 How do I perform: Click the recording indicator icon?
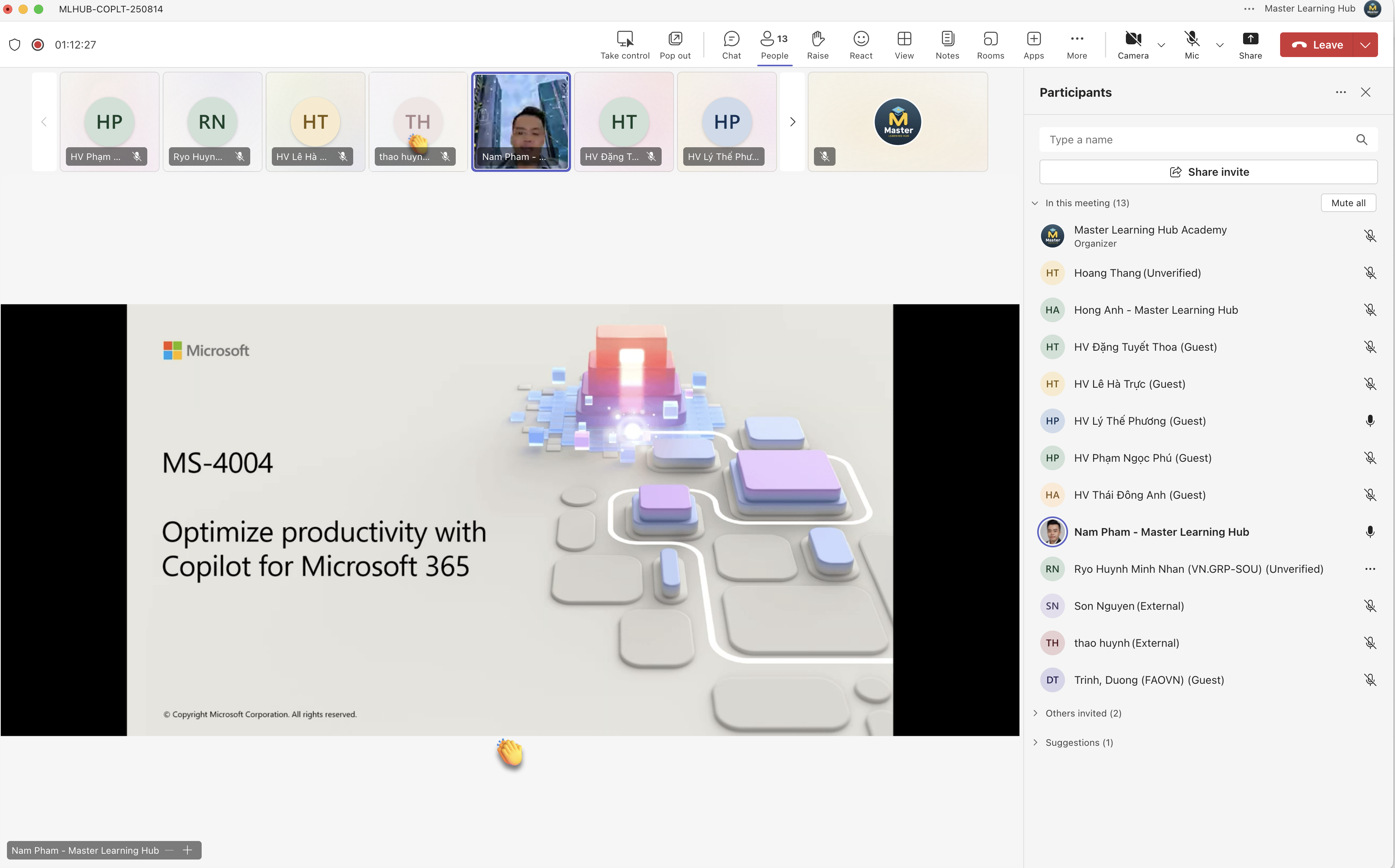[x=38, y=45]
